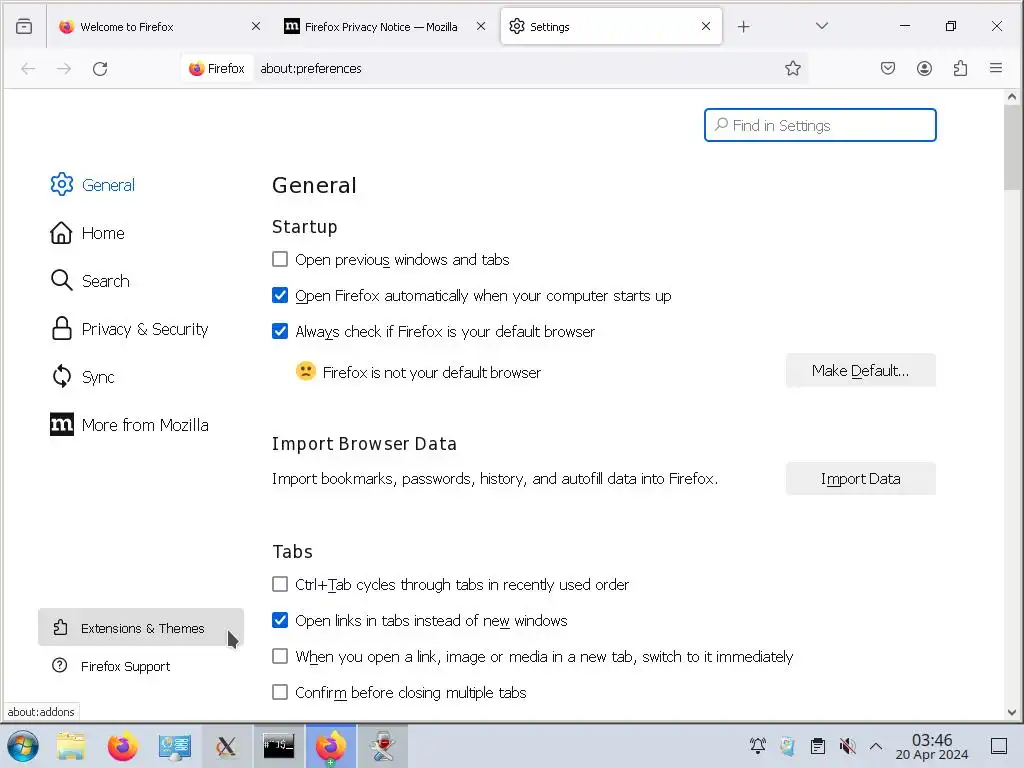Click the page scrollbar up arrow

coord(1012,97)
